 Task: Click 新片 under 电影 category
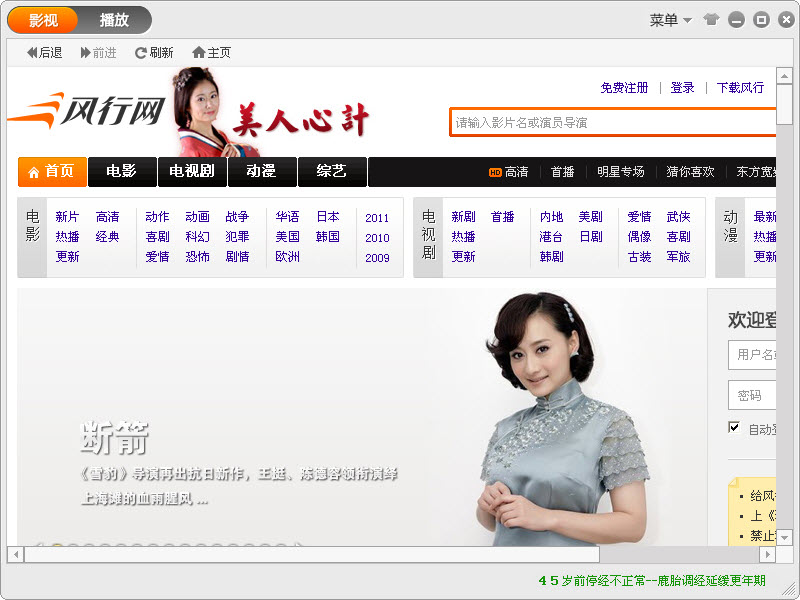[67, 217]
